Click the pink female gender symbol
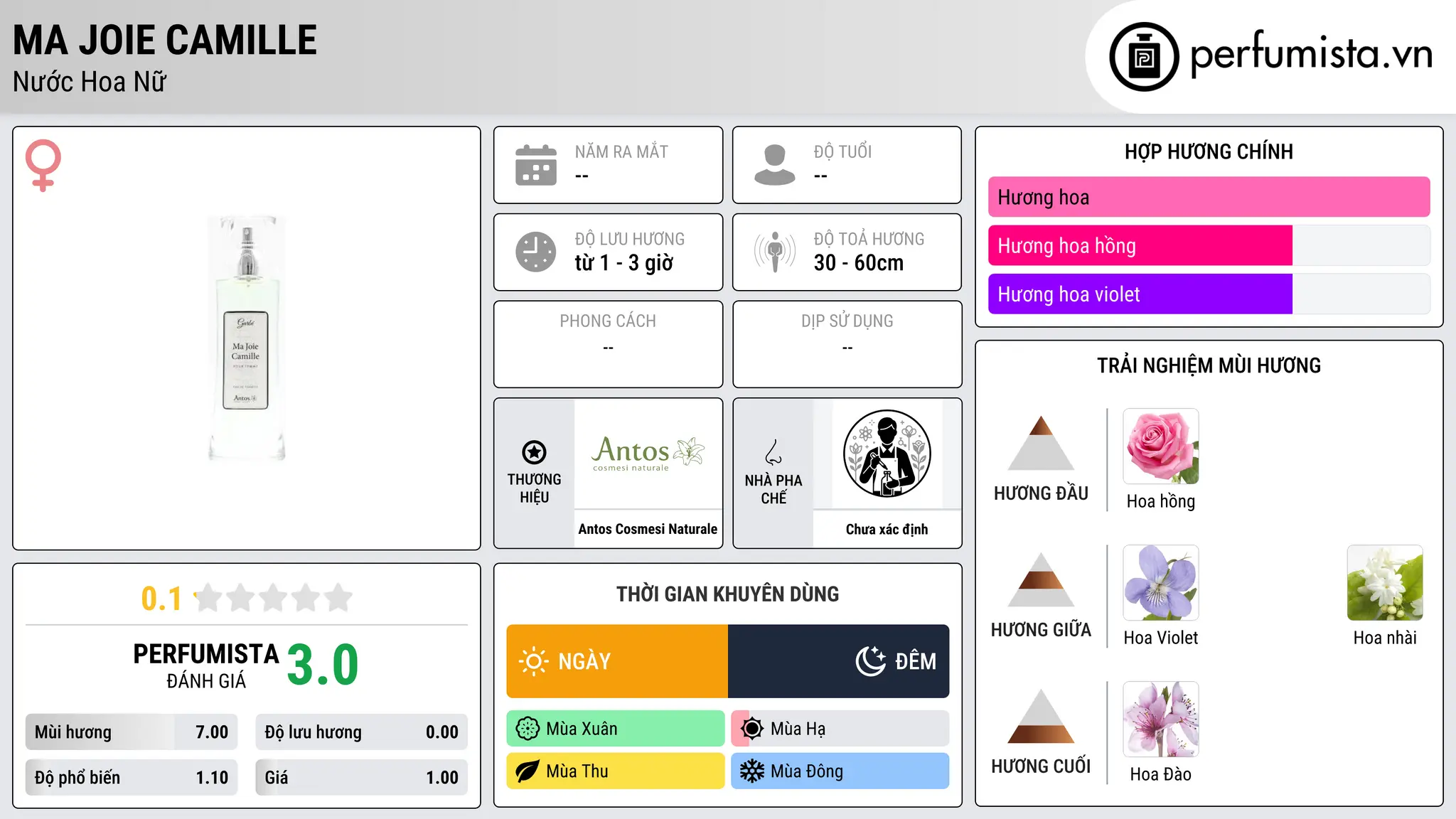Image resolution: width=1456 pixels, height=819 pixels. tap(43, 165)
